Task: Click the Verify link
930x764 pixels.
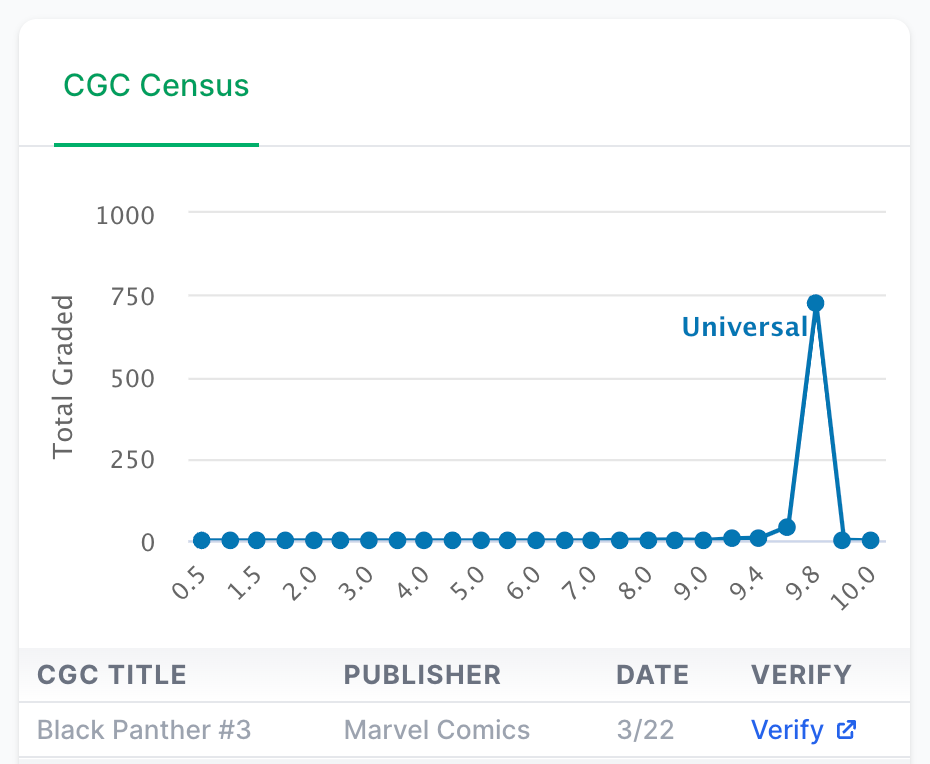Action: (x=787, y=730)
